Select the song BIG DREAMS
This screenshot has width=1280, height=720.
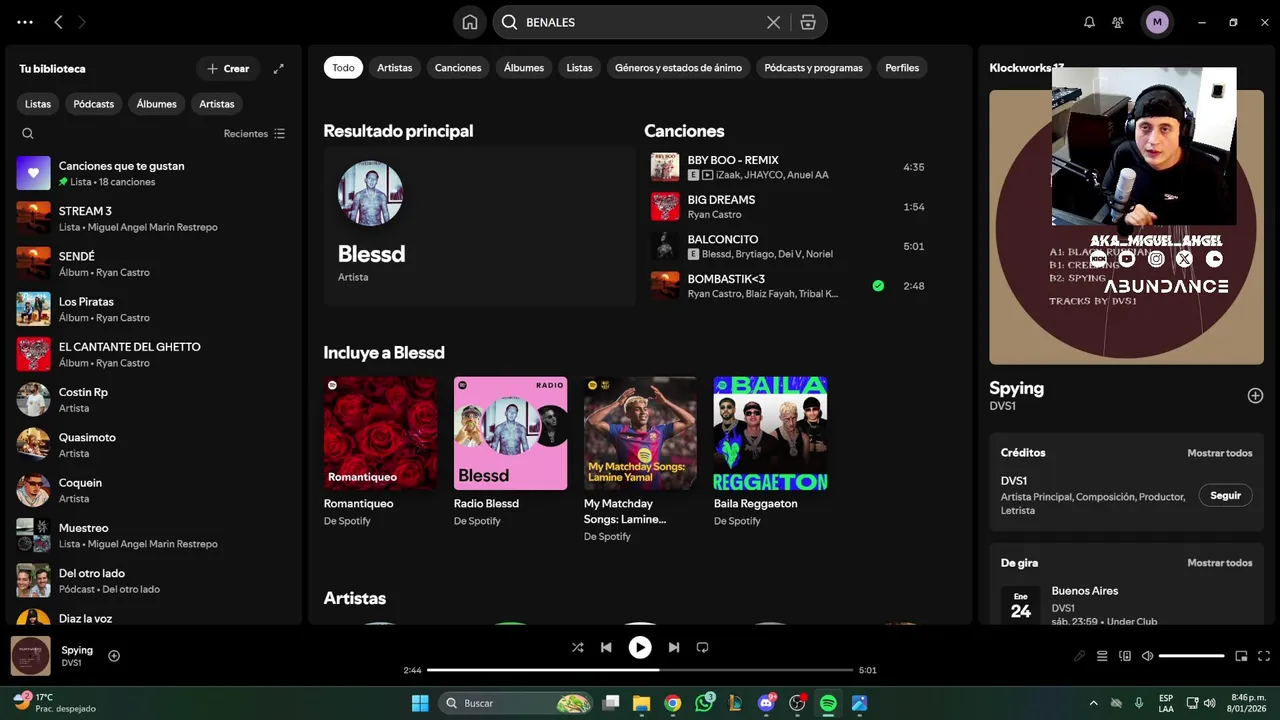click(721, 200)
